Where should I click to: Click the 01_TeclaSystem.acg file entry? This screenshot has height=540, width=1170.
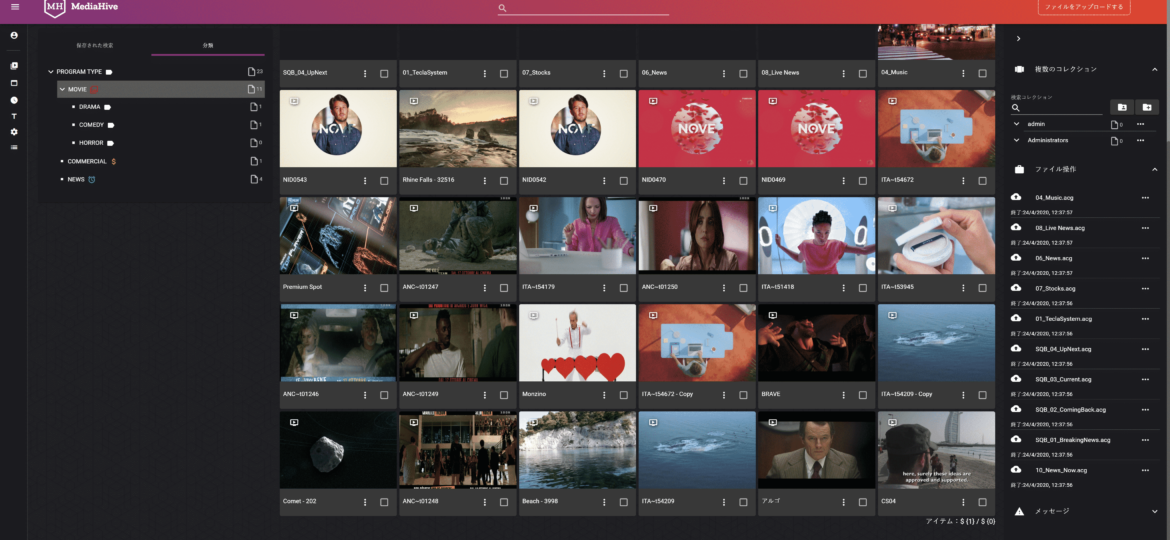pos(1063,318)
